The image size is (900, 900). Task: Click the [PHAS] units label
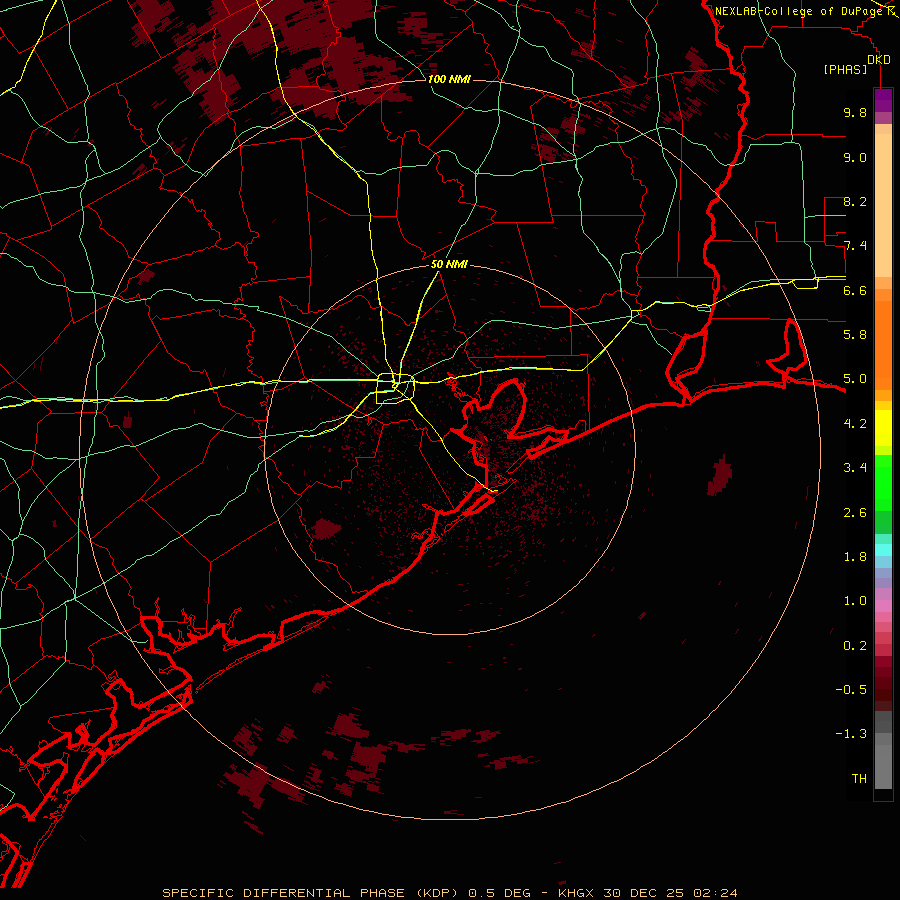[x=845, y=70]
